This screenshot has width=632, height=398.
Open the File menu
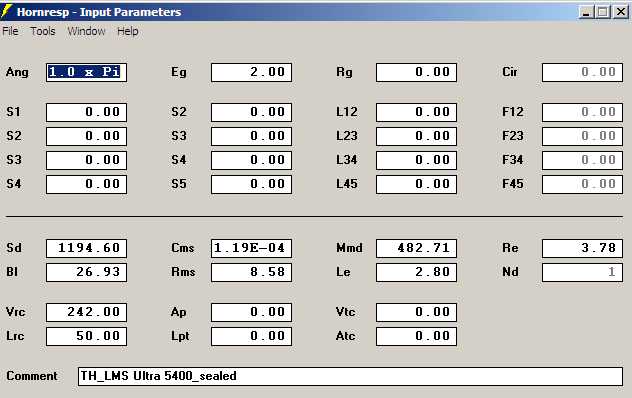click(x=10, y=31)
